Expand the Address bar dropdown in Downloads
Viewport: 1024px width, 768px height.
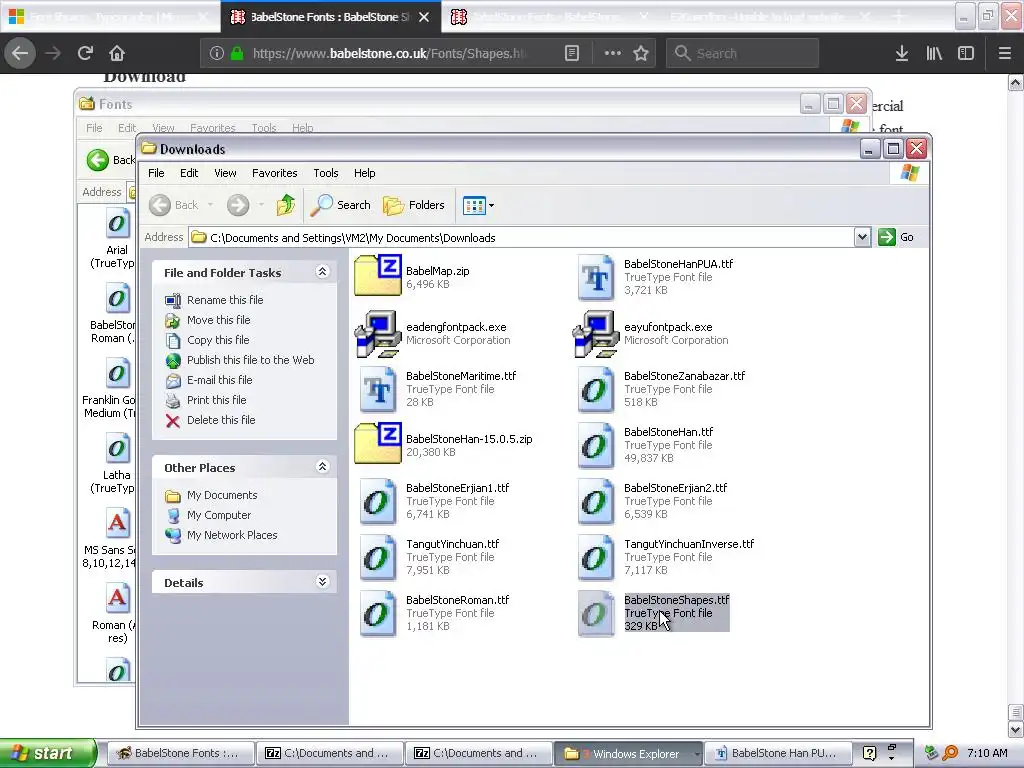click(862, 237)
